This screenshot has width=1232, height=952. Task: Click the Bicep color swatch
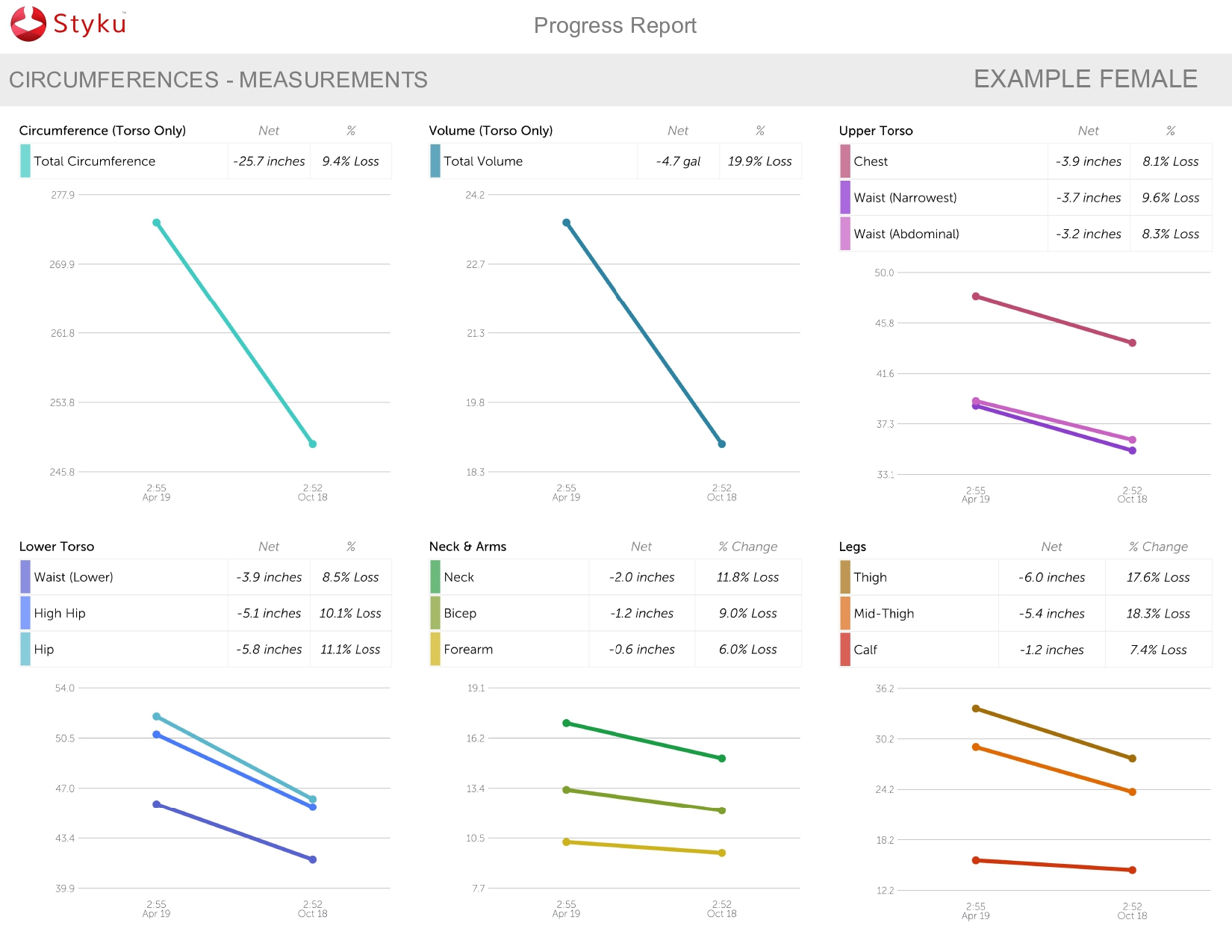435,613
